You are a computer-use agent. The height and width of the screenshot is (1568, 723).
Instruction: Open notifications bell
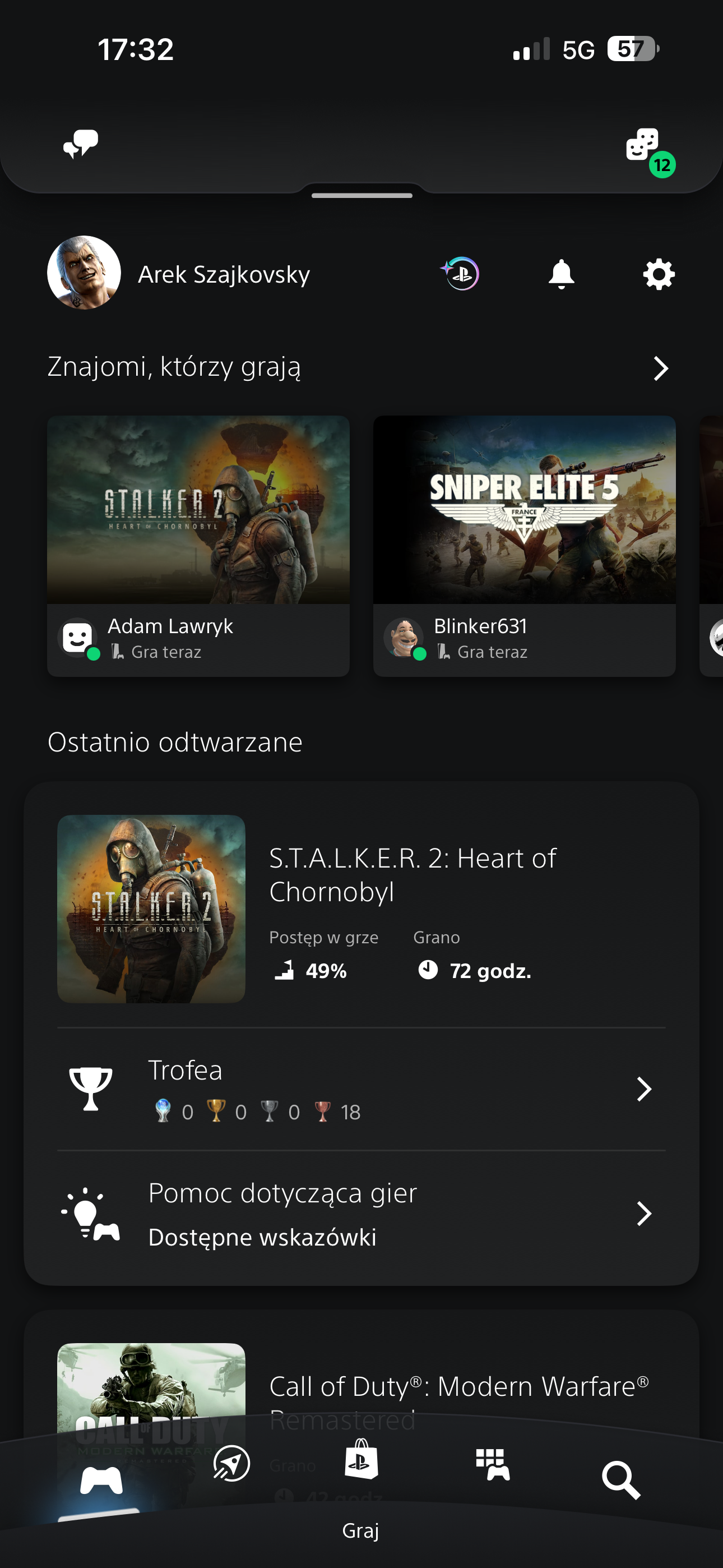click(x=561, y=274)
